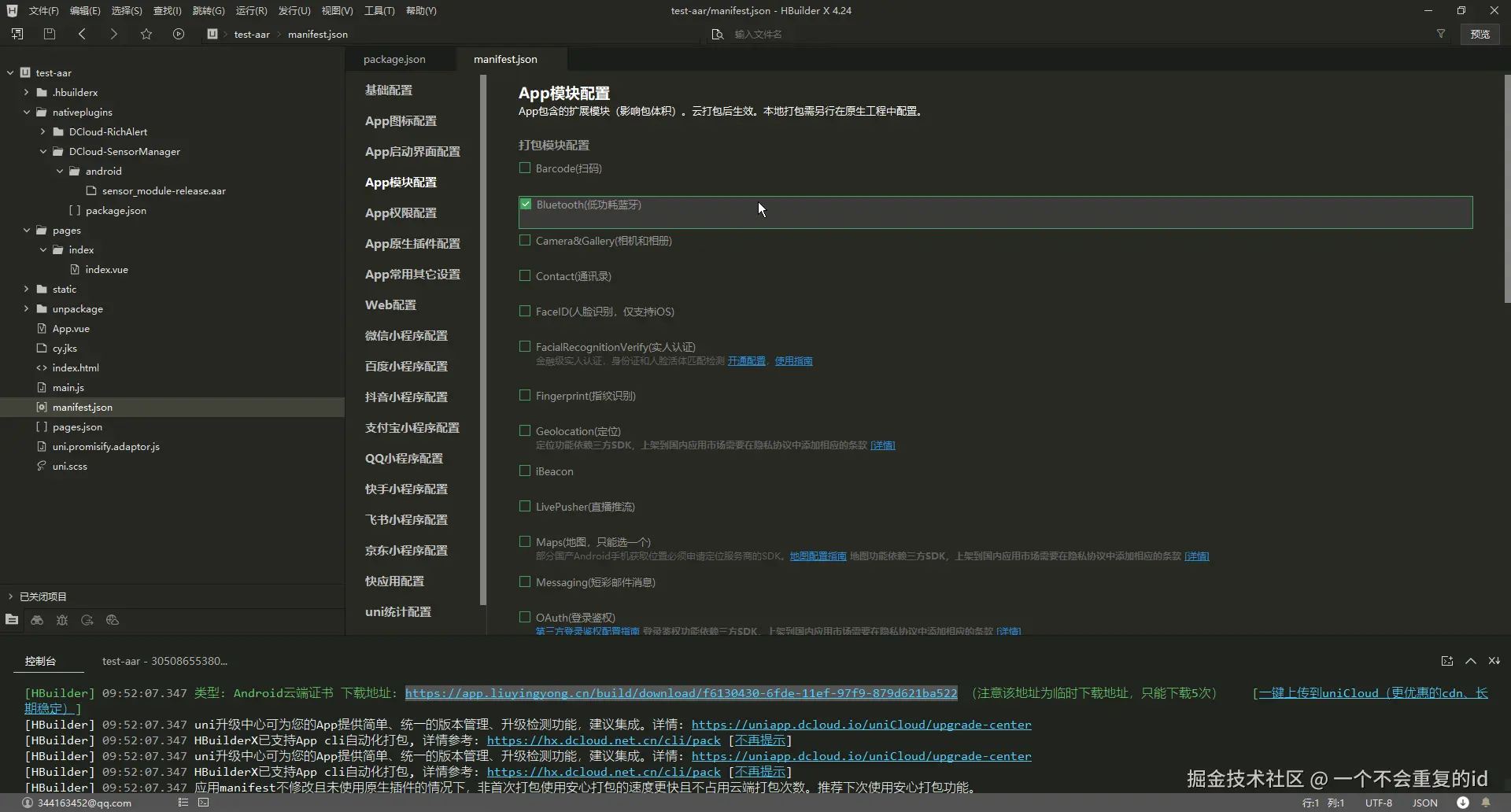Open the 文件(F) menu

pos(44,10)
